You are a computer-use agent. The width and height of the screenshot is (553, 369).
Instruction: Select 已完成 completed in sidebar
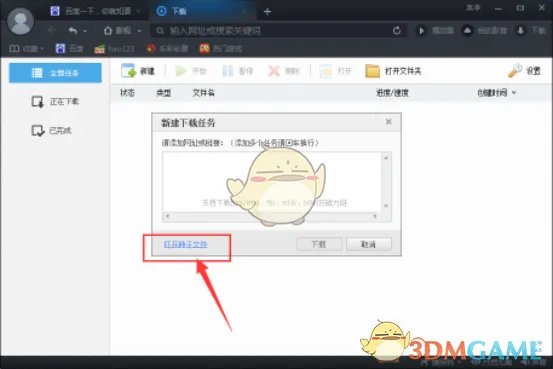52,131
